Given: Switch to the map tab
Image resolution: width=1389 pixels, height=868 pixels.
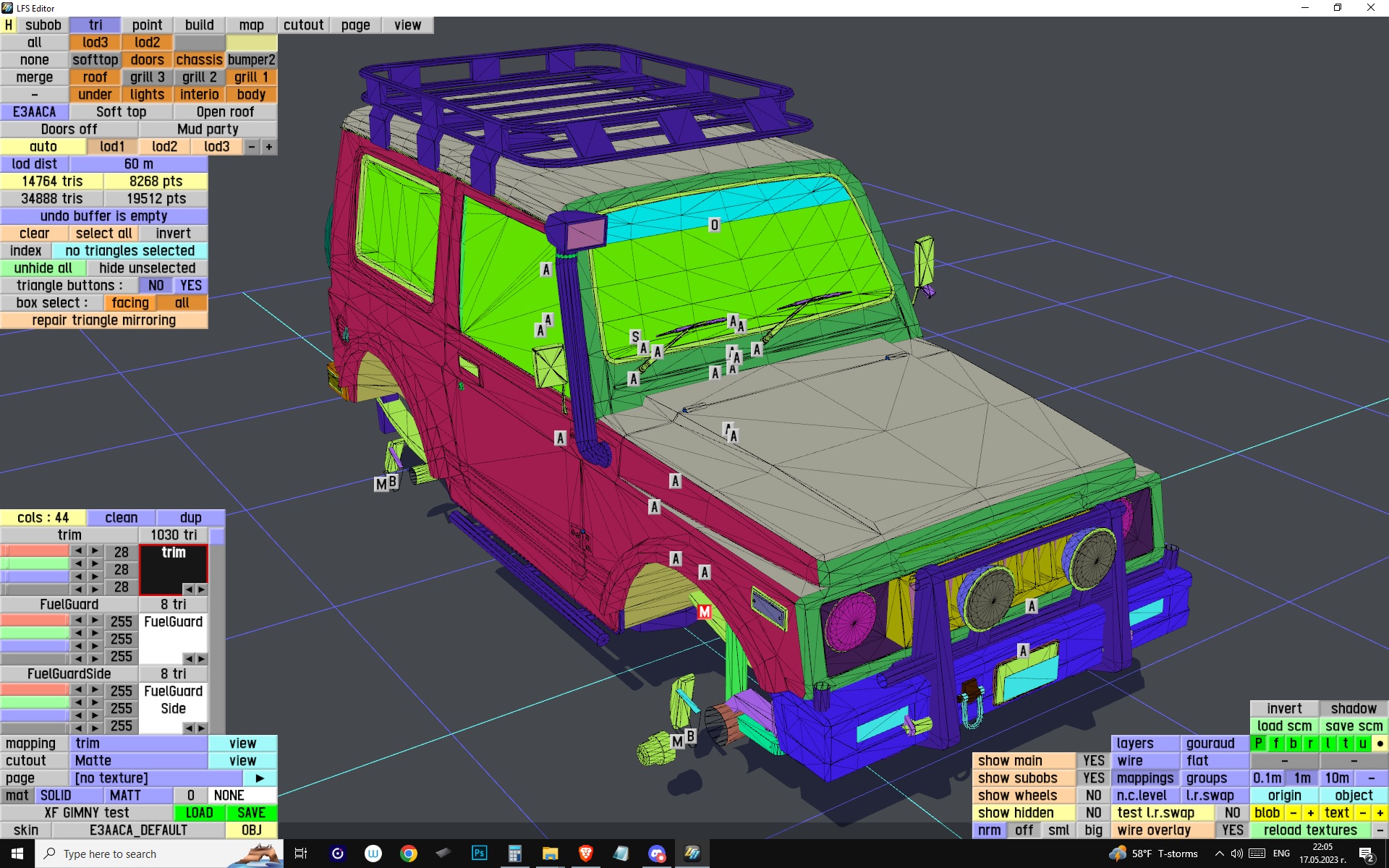Looking at the screenshot, I should [x=251, y=25].
